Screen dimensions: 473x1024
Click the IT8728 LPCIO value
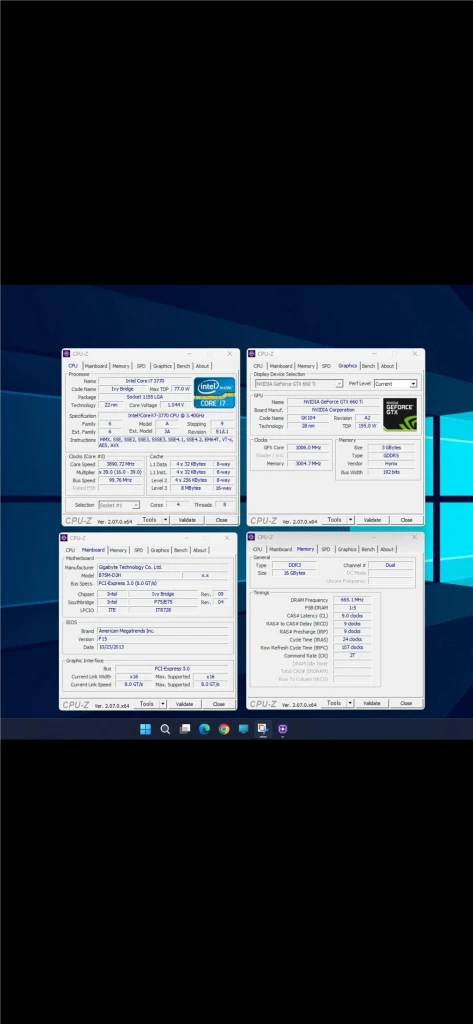tap(163, 611)
